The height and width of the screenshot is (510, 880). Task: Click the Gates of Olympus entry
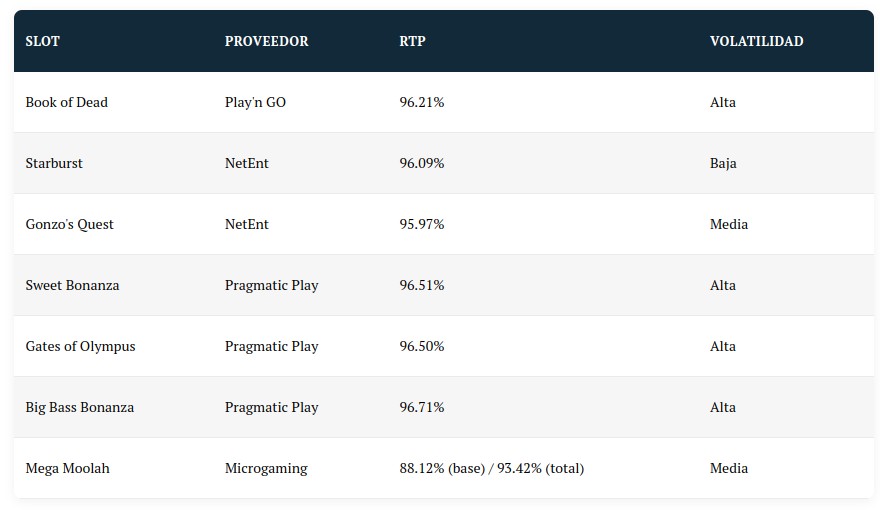tap(80, 346)
